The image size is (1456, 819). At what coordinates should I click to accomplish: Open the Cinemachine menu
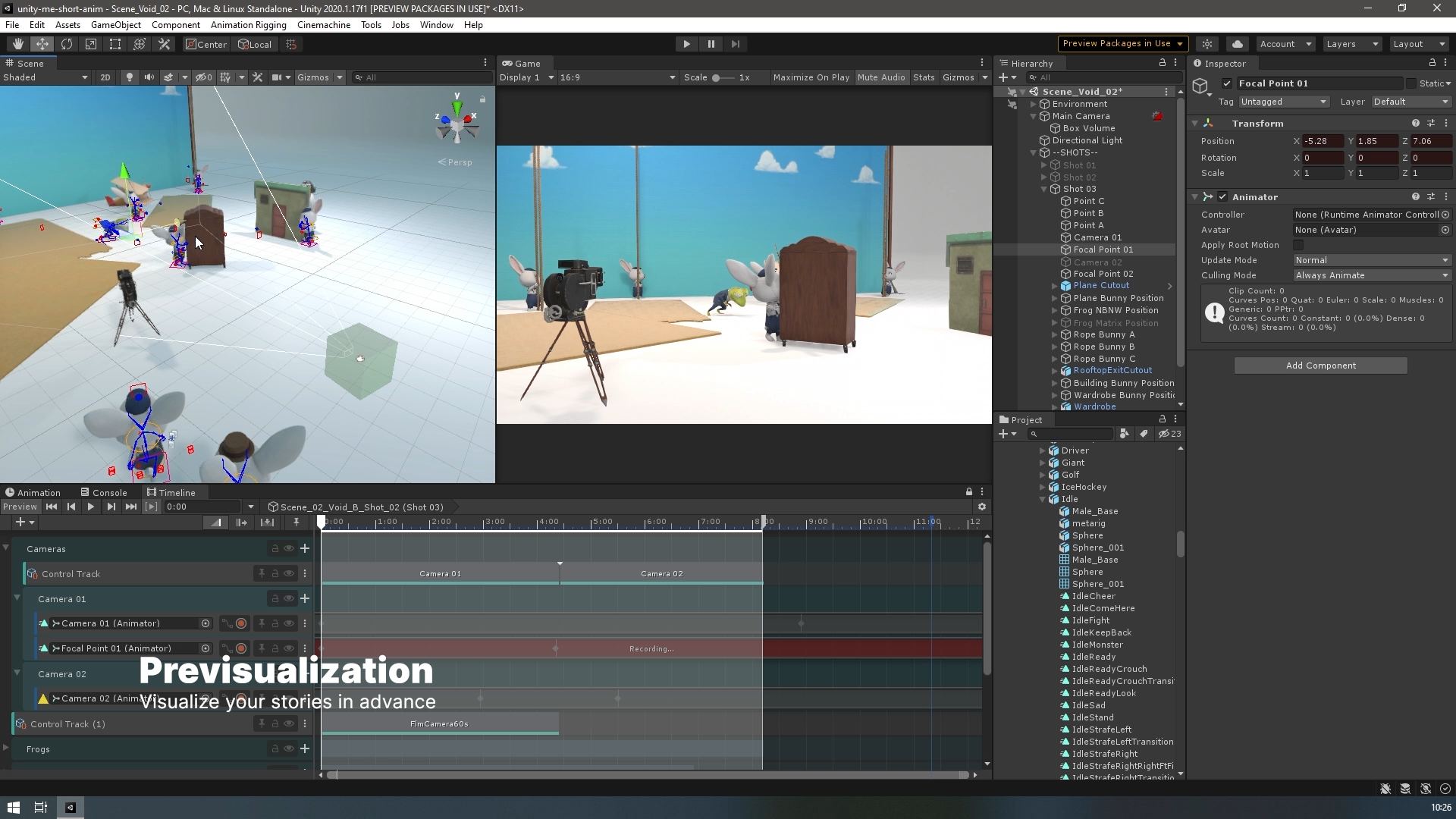(x=323, y=25)
